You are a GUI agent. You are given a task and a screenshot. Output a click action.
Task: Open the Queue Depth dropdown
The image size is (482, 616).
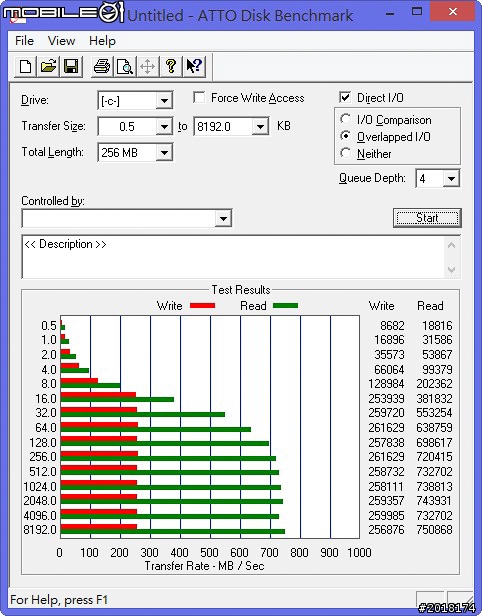tap(451, 179)
